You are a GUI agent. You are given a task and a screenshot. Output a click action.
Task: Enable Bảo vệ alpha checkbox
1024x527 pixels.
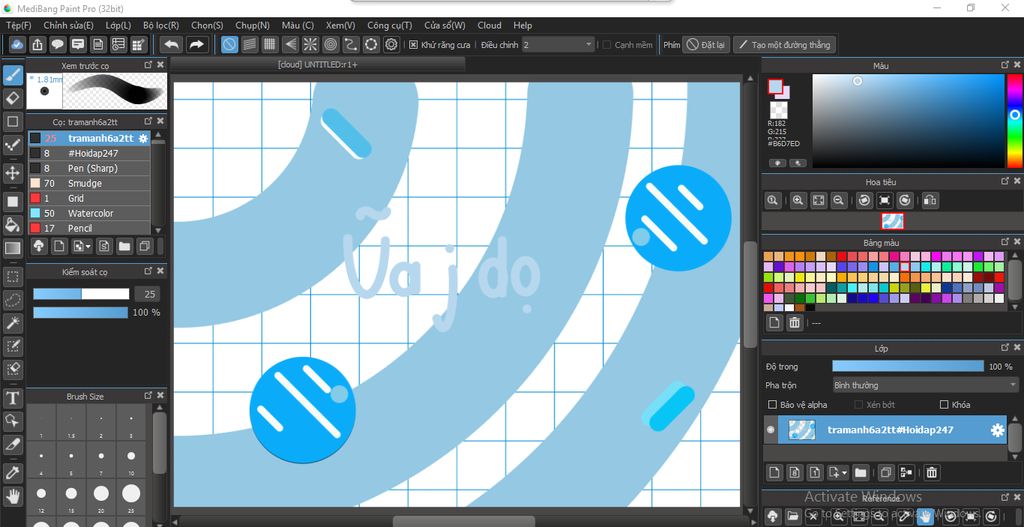point(773,405)
